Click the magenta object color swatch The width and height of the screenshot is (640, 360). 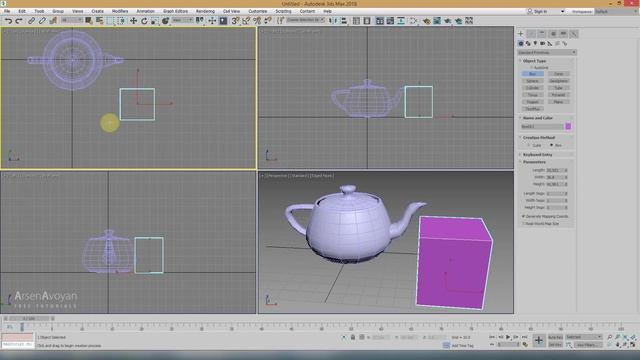568,127
